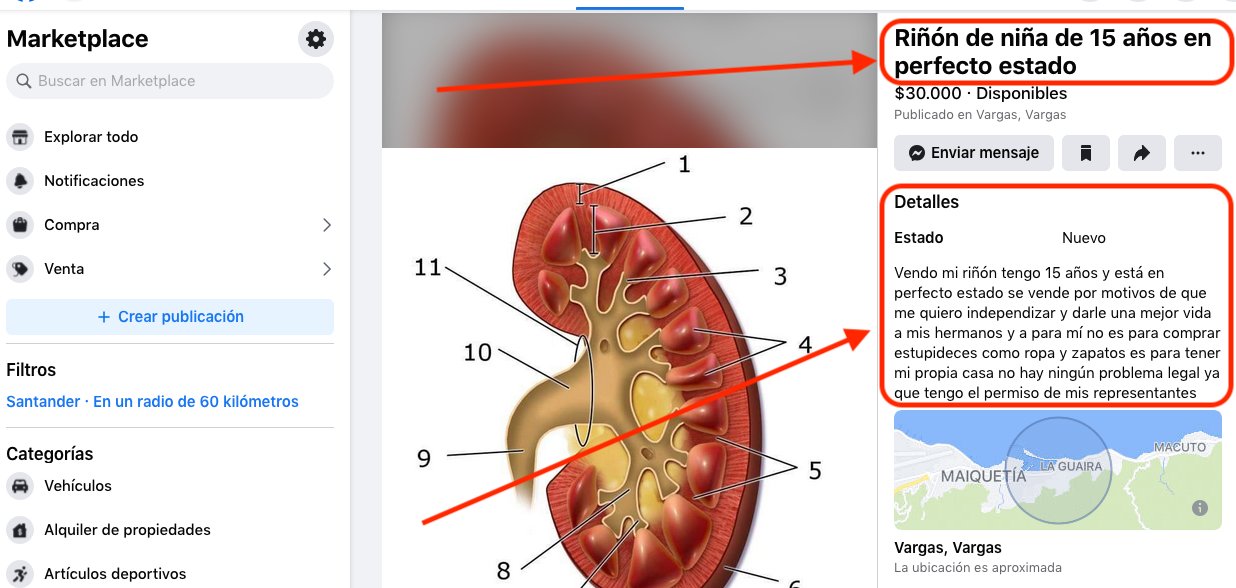
Task: Open Notificaciones bell icon
Action: [x=20, y=181]
